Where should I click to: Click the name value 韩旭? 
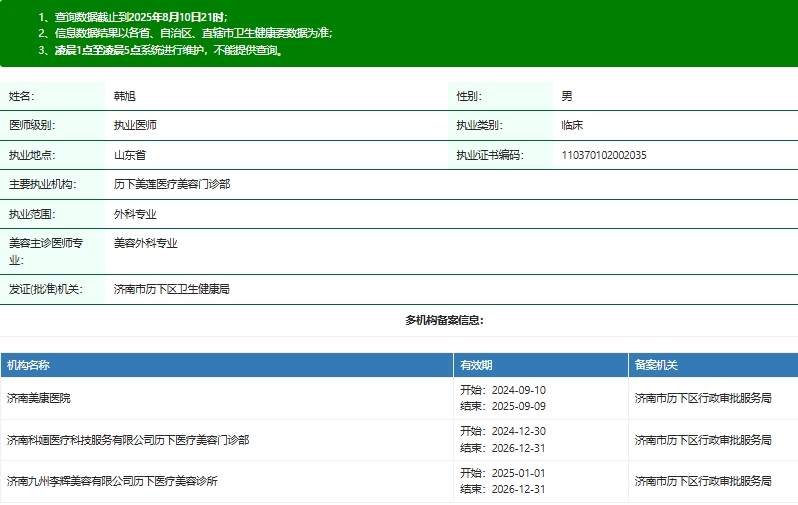point(125,96)
